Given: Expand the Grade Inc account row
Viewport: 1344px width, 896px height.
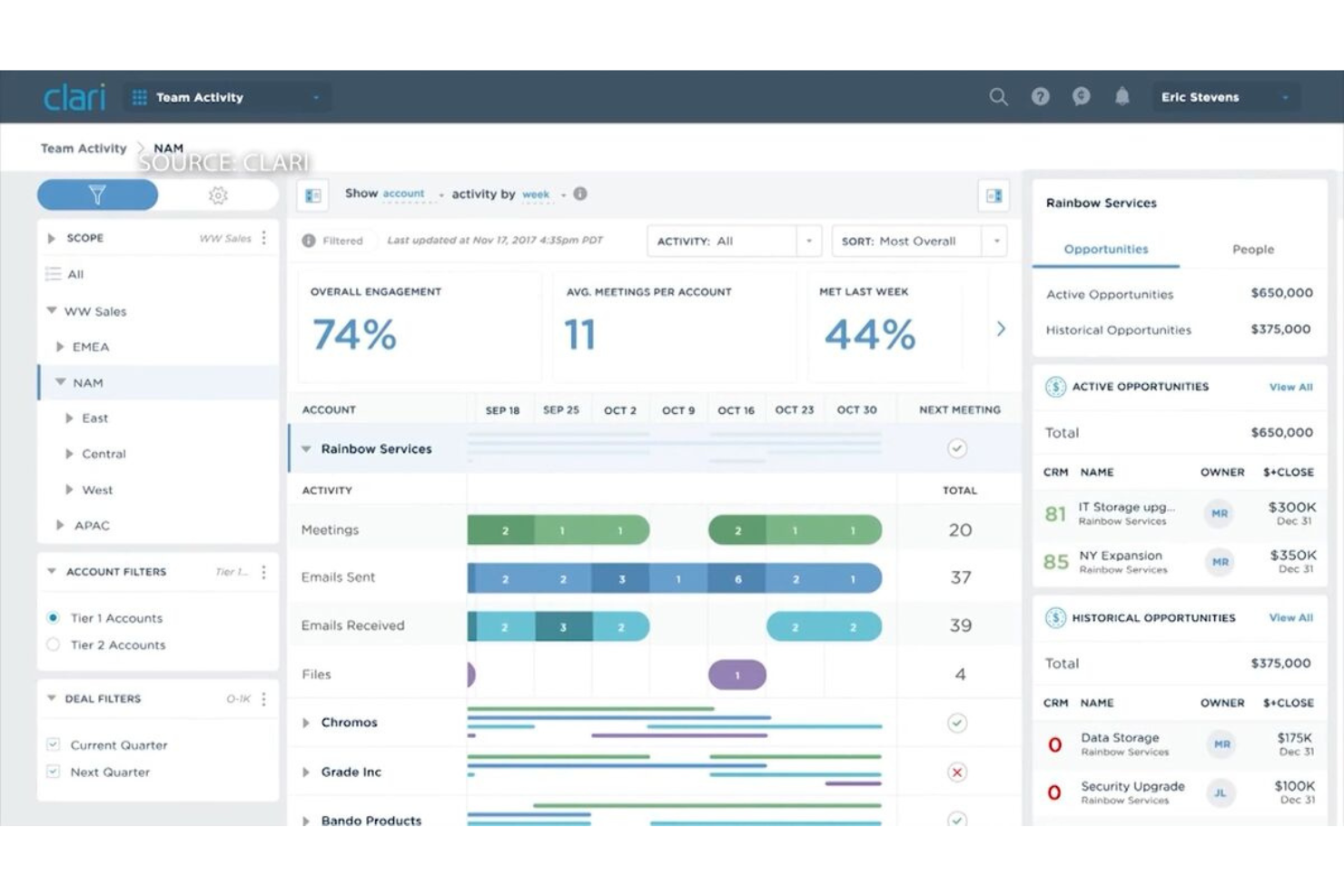Looking at the screenshot, I should [306, 772].
